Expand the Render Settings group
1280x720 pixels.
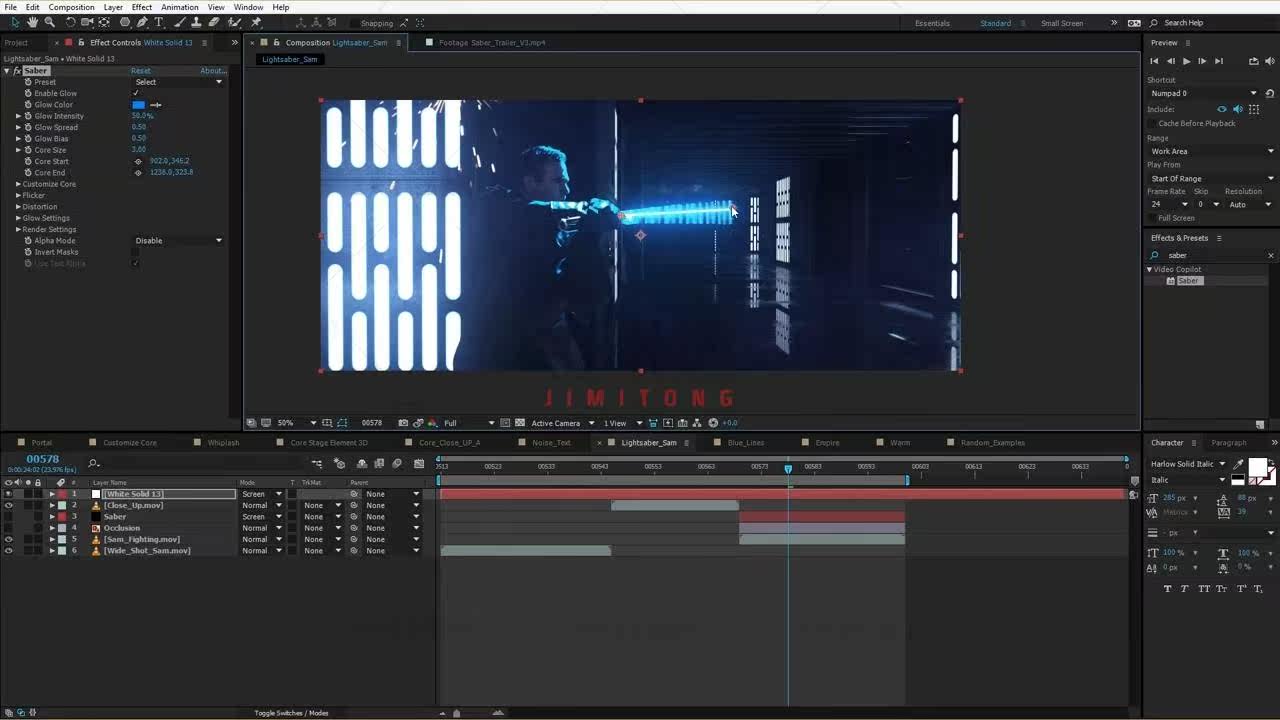tap(18, 229)
